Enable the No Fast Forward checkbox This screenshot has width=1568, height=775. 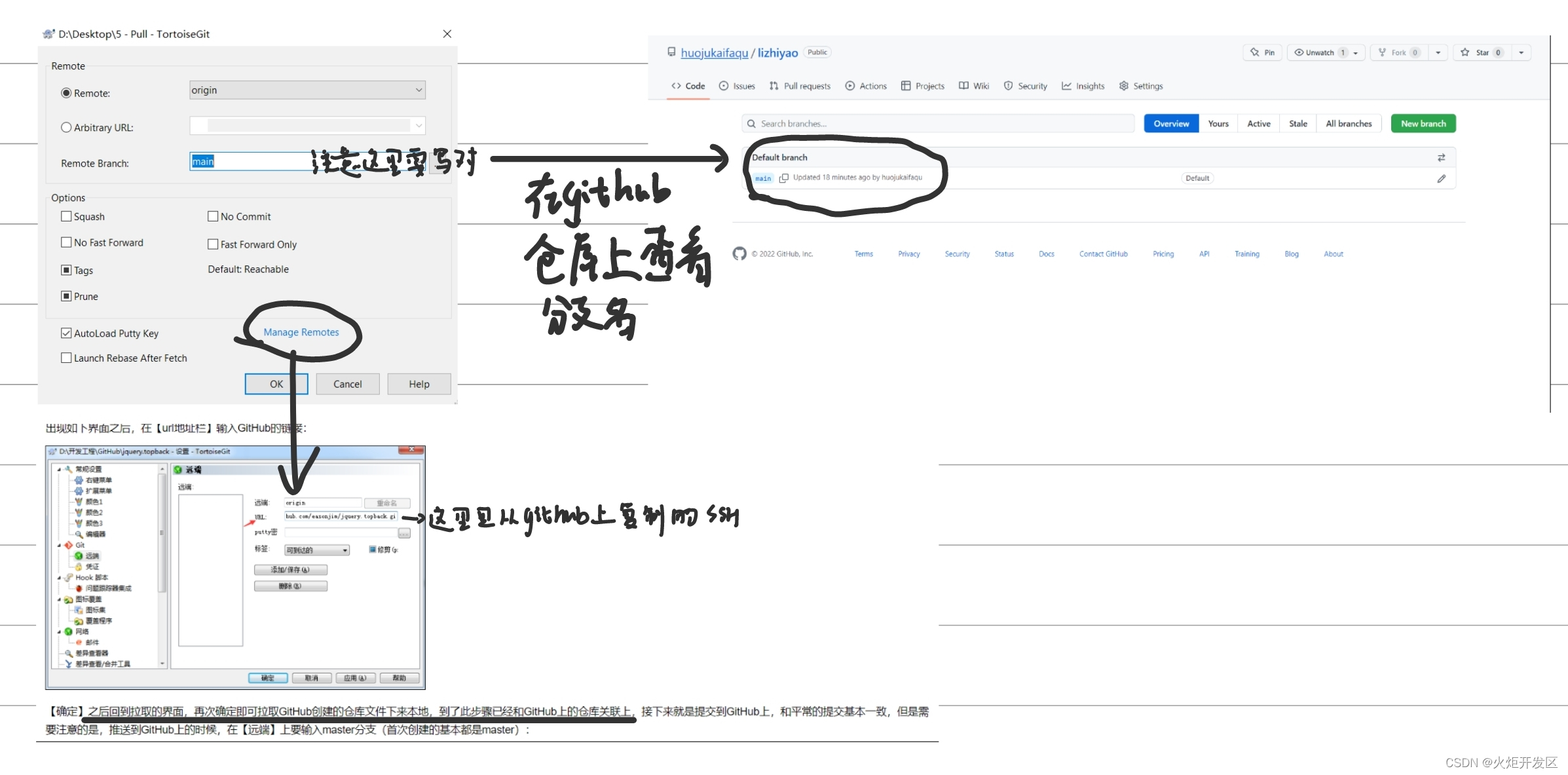(x=66, y=242)
